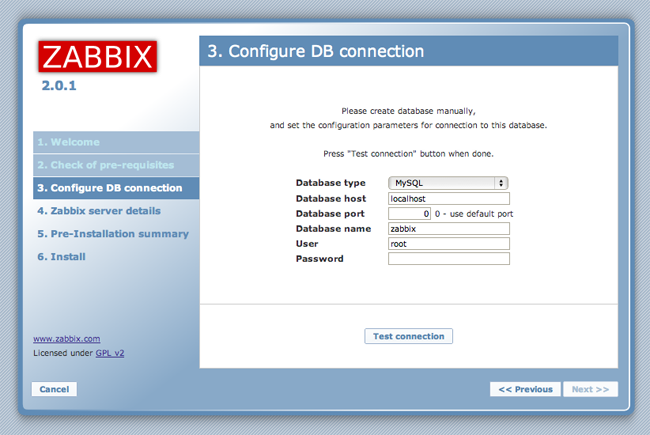Click the ZABBIX logo
This screenshot has width=650, height=435.
(98, 57)
